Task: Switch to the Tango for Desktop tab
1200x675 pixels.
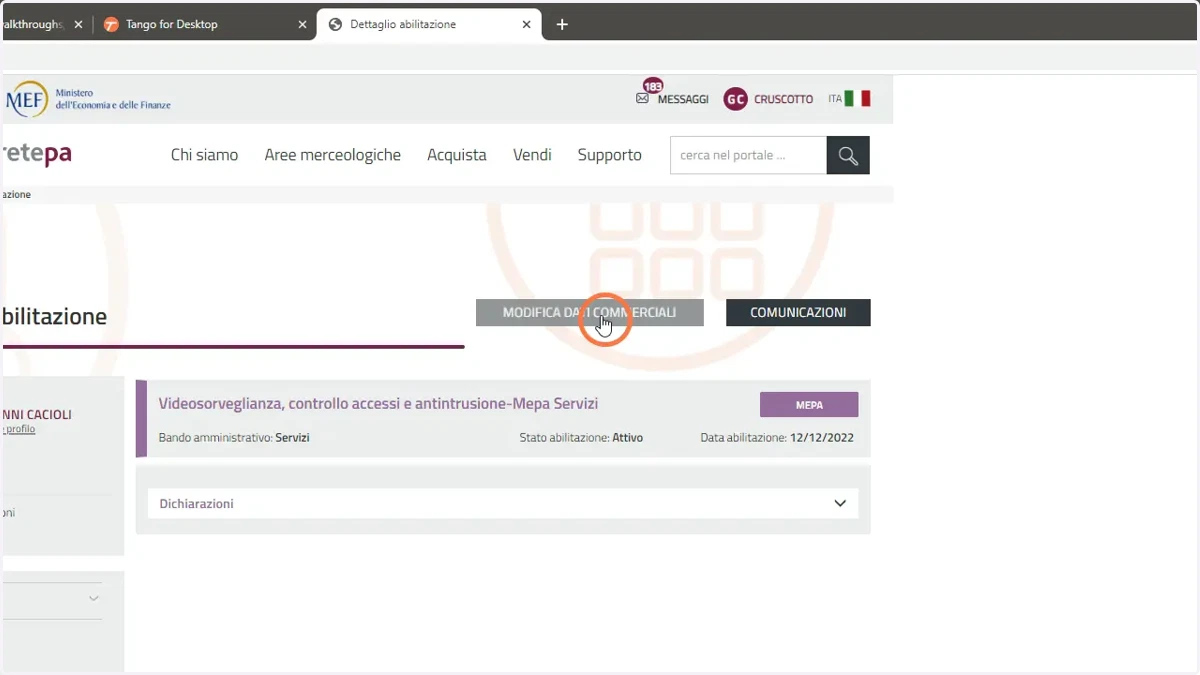Action: tap(205, 24)
